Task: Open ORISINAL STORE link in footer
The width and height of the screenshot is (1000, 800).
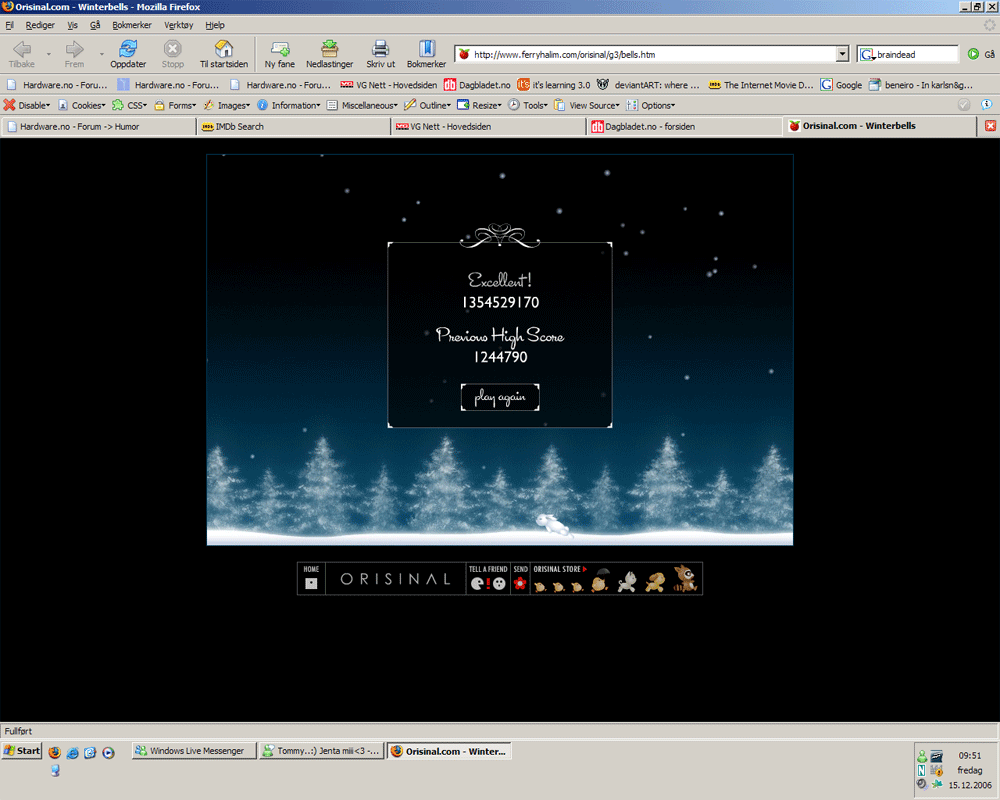Action: [559, 569]
